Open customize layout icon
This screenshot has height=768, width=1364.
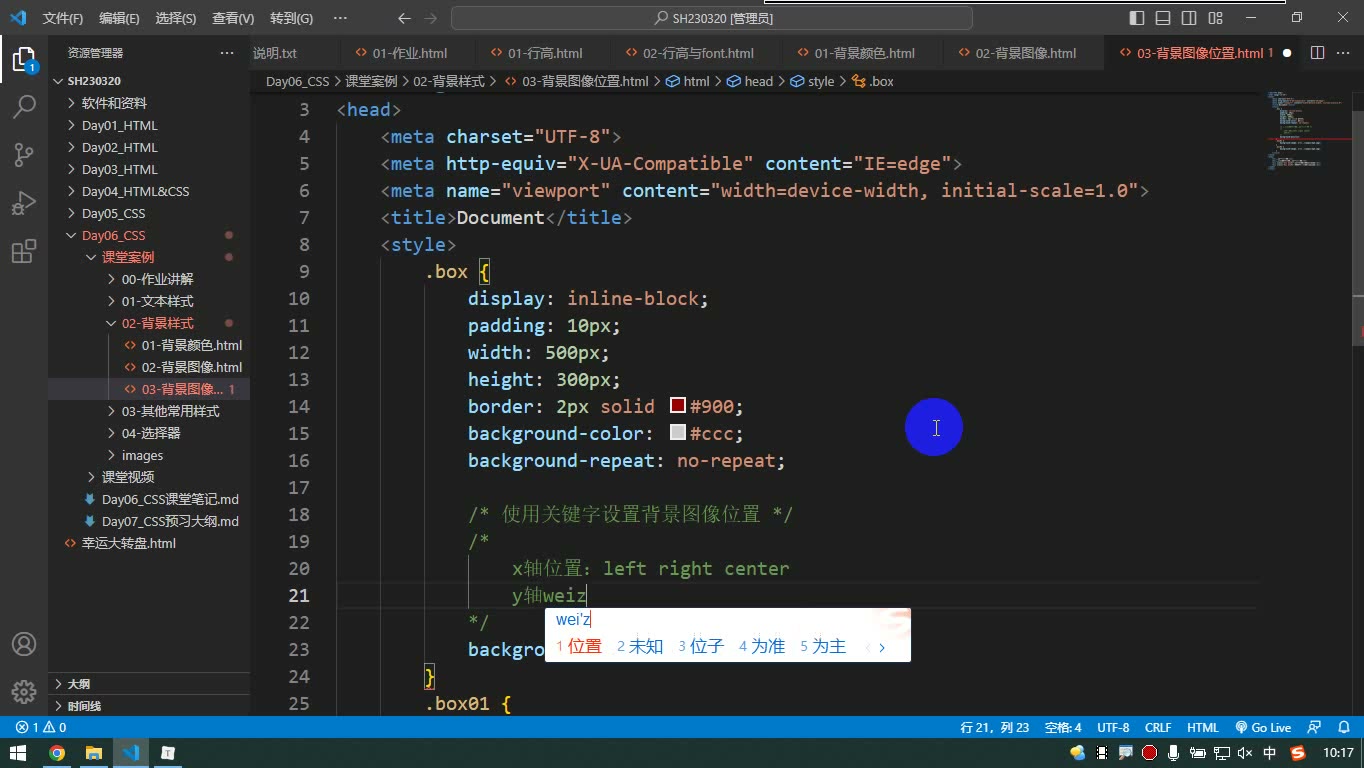(x=1215, y=18)
